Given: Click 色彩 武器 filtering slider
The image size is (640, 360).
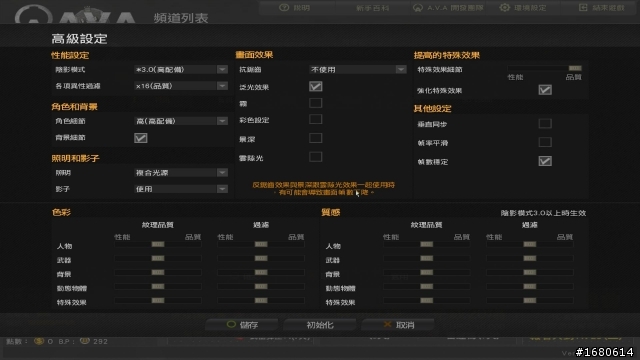Looking at the screenshot, I should (261, 258).
